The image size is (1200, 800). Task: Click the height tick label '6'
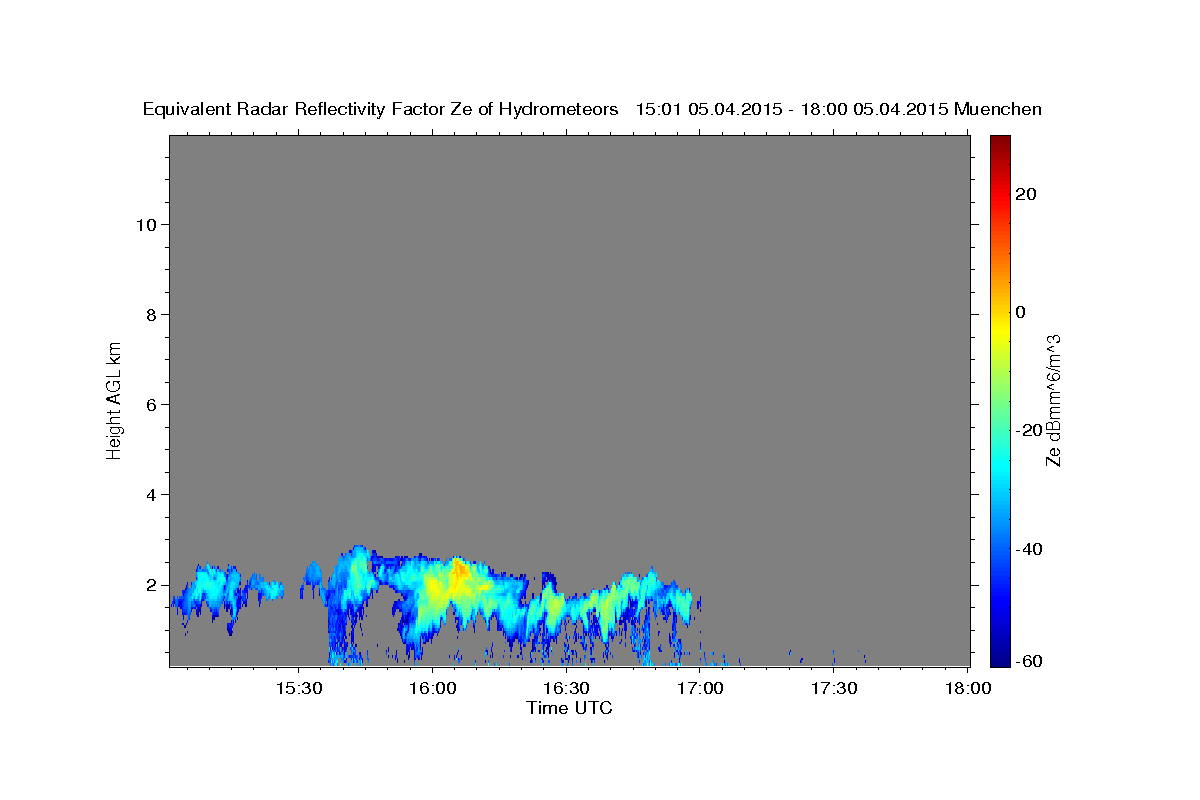[151, 405]
